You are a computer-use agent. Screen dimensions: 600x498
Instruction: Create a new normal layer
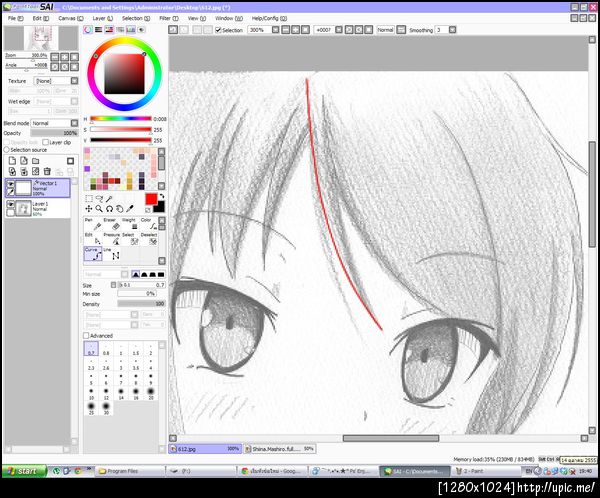point(12,161)
